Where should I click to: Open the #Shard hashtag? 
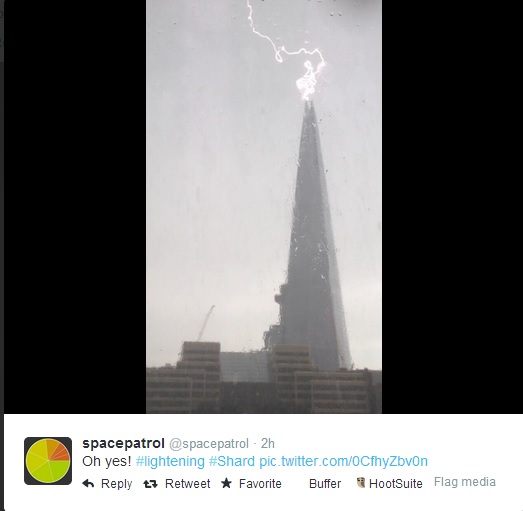tap(231, 461)
